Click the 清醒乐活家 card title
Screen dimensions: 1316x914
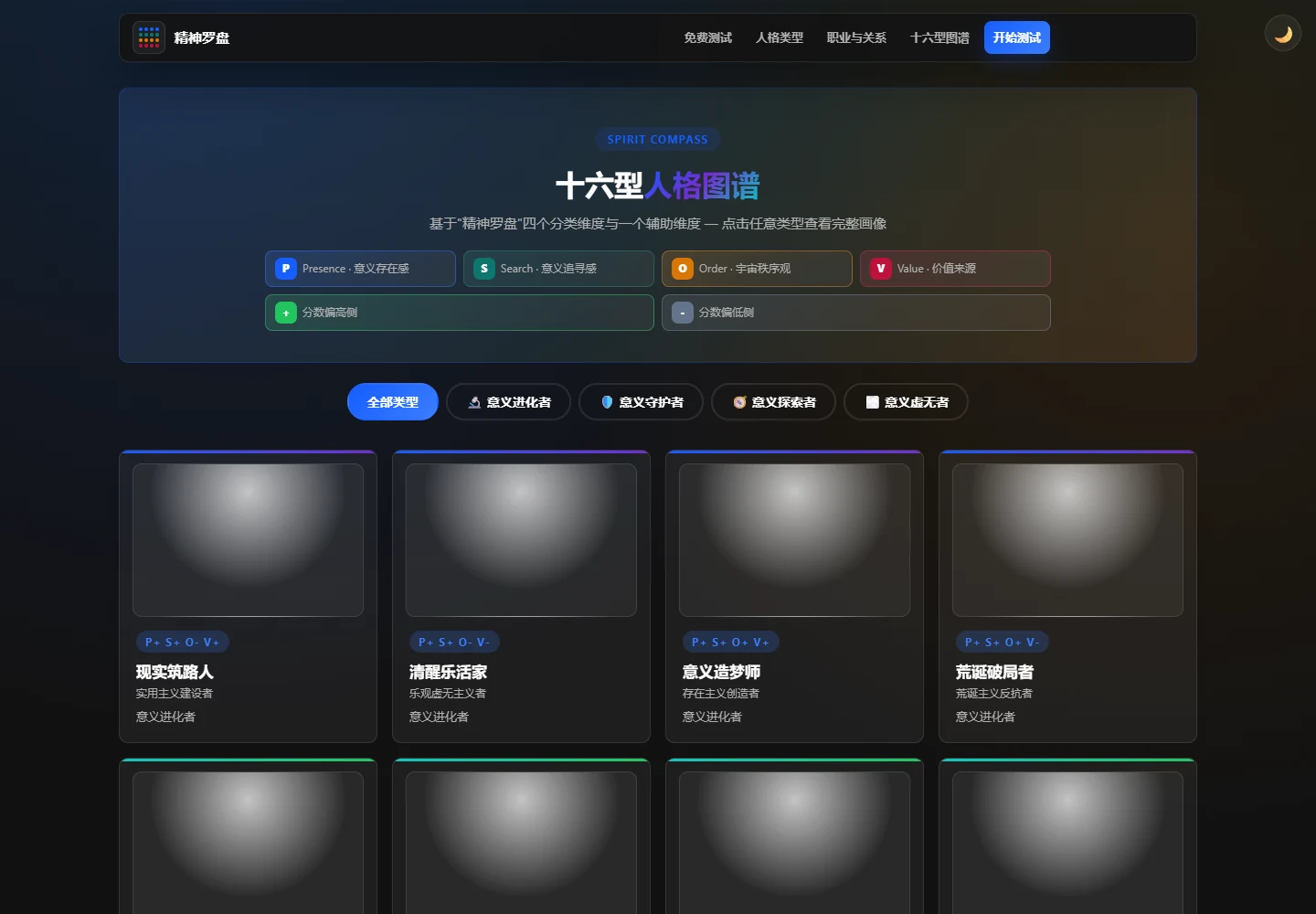448,672
